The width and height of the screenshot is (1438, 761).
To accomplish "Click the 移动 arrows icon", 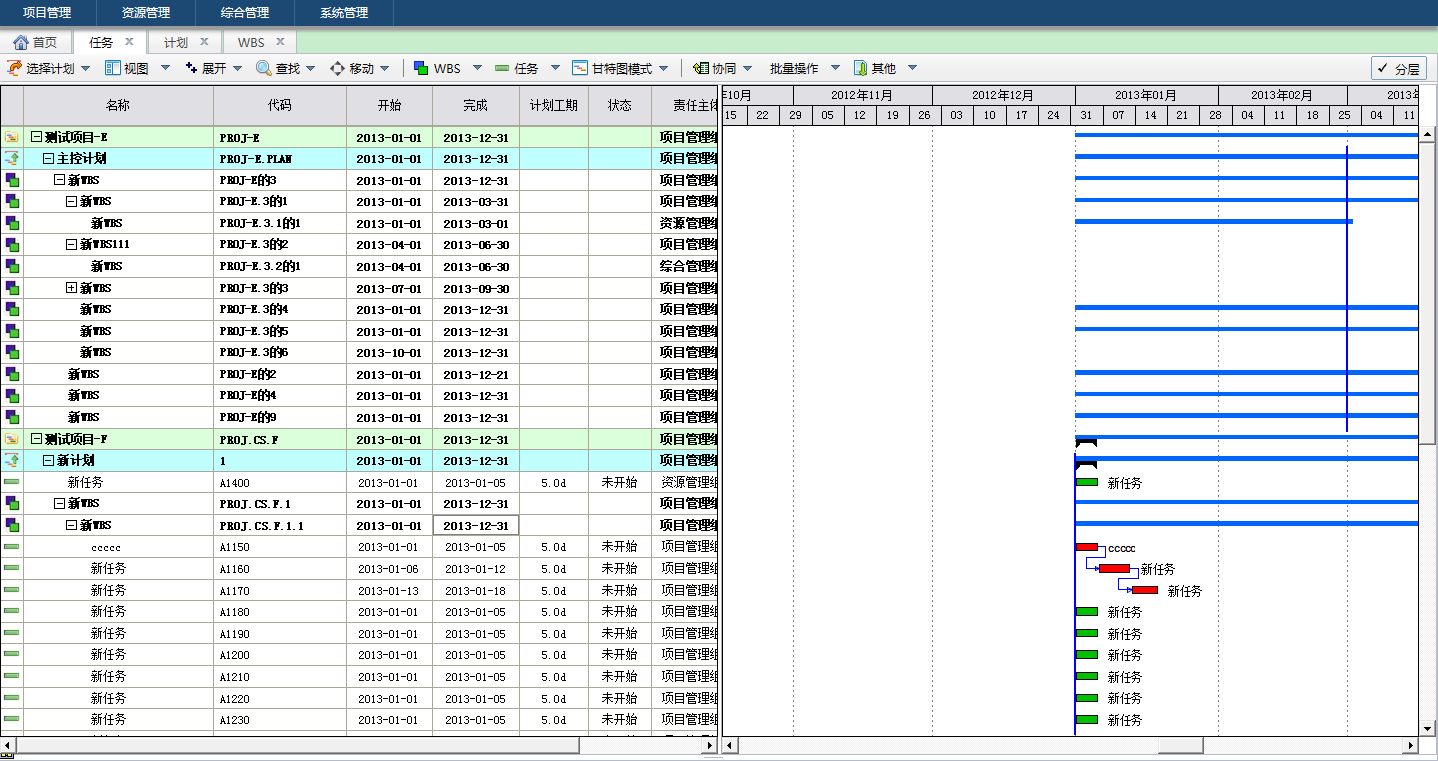I will tap(338, 68).
